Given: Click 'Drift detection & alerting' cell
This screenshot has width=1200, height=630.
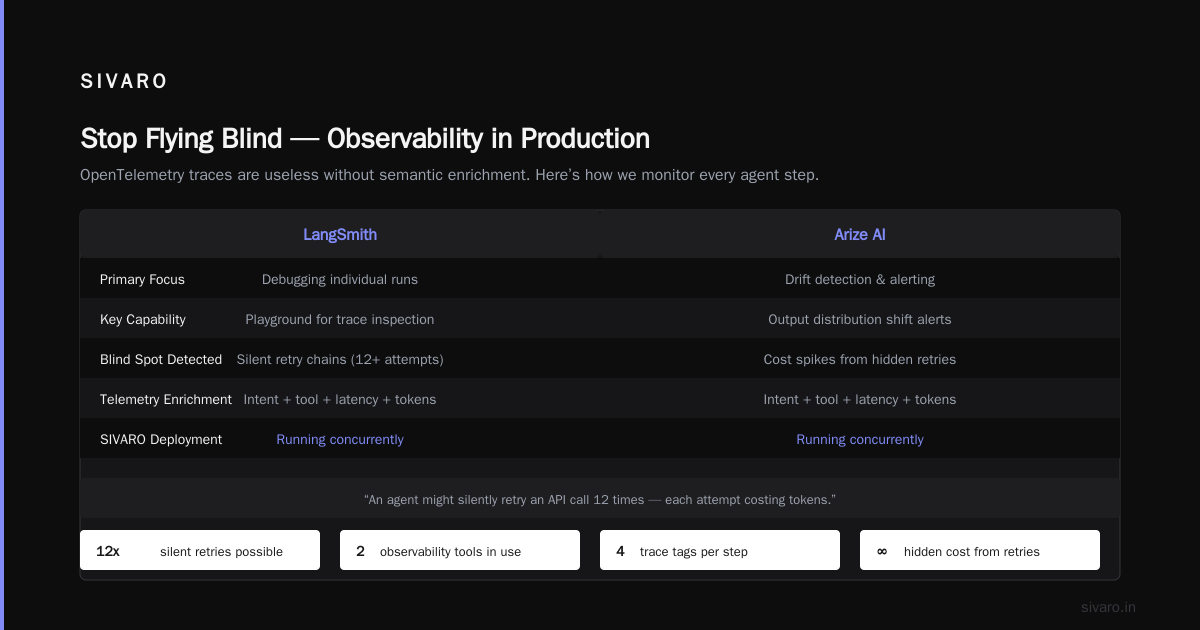Looking at the screenshot, I should click(860, 280).
